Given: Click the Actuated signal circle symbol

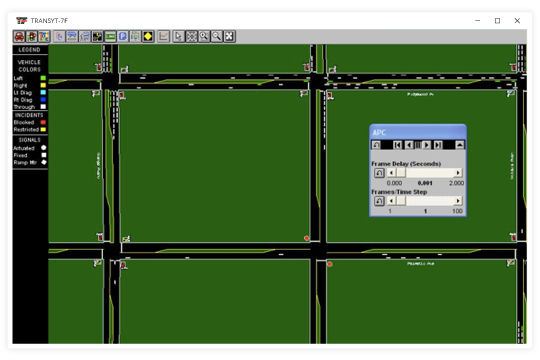Looking at the screenshot, I should tap(44, 148).
